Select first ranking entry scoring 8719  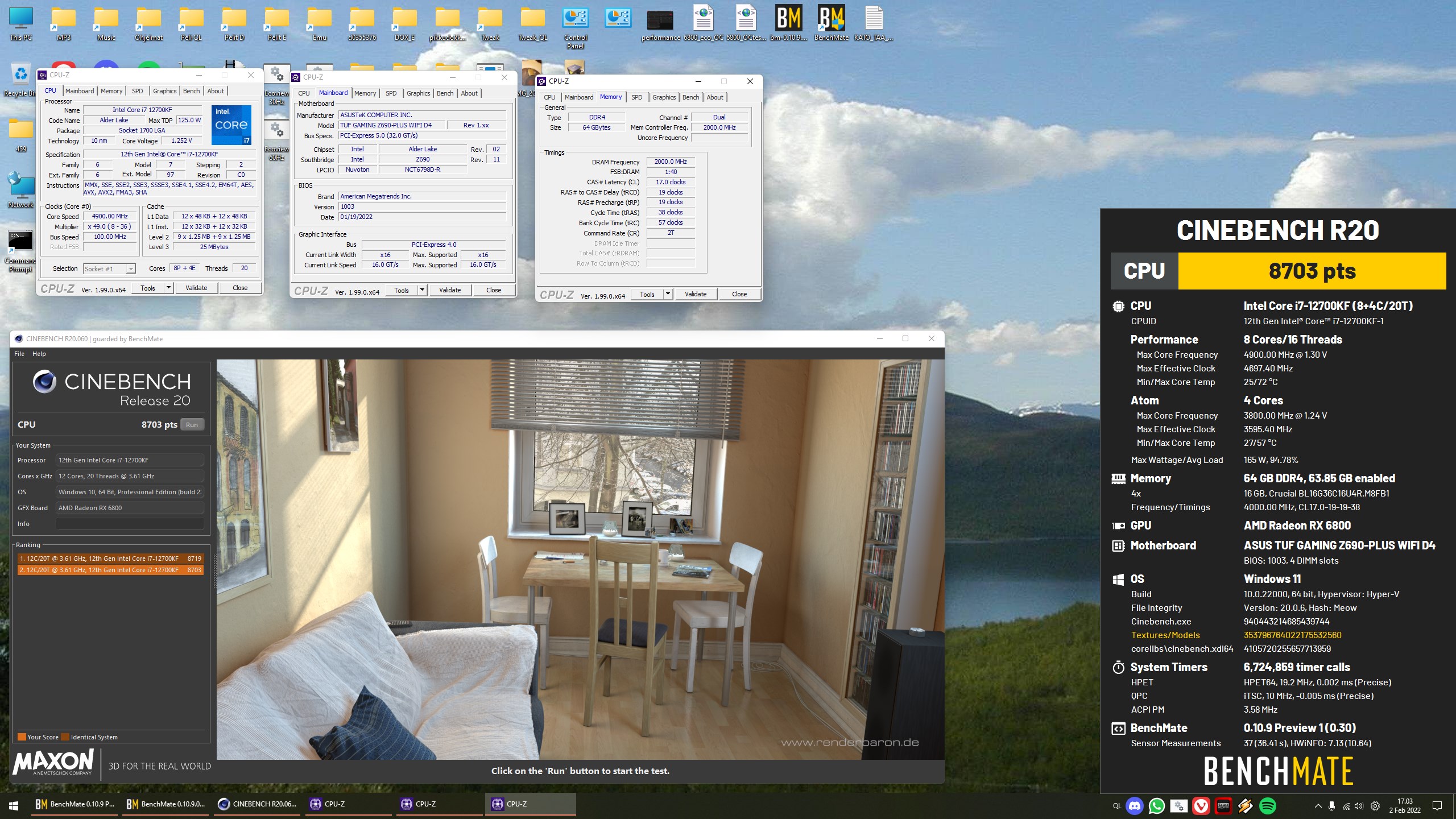click(111, 559)
